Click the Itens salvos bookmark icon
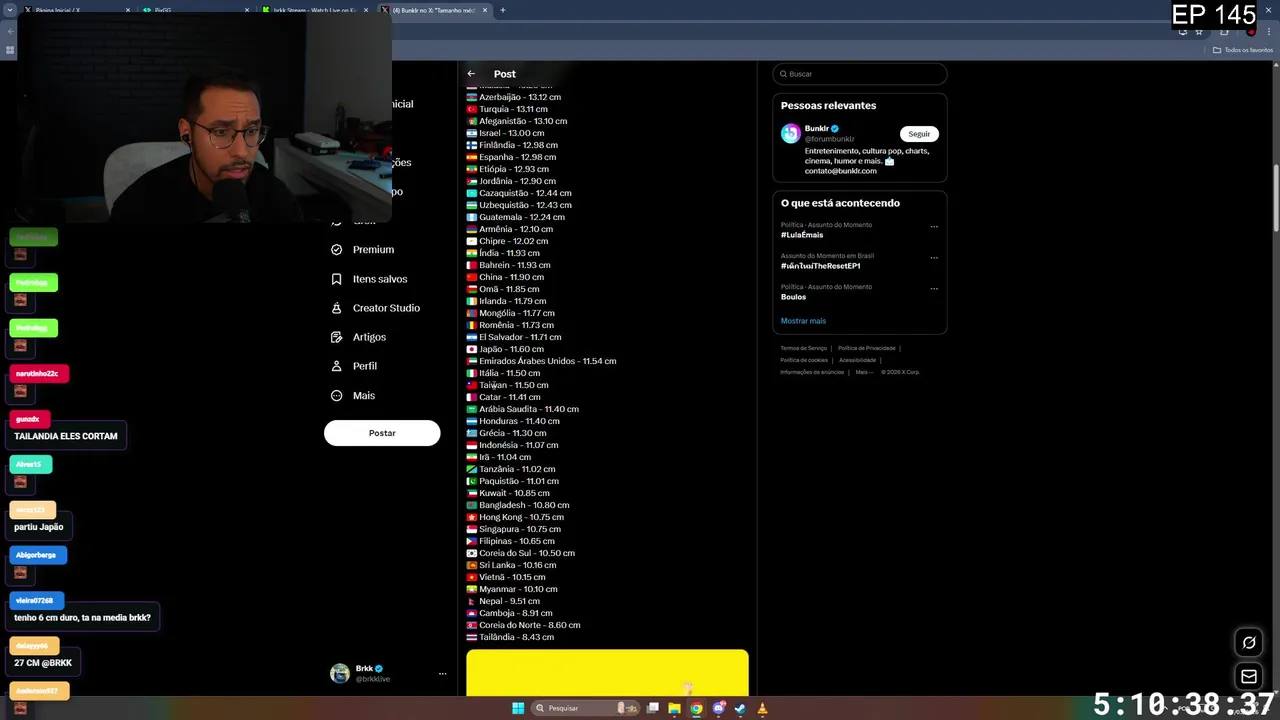The image size is (1280, 720). point(337,279)
